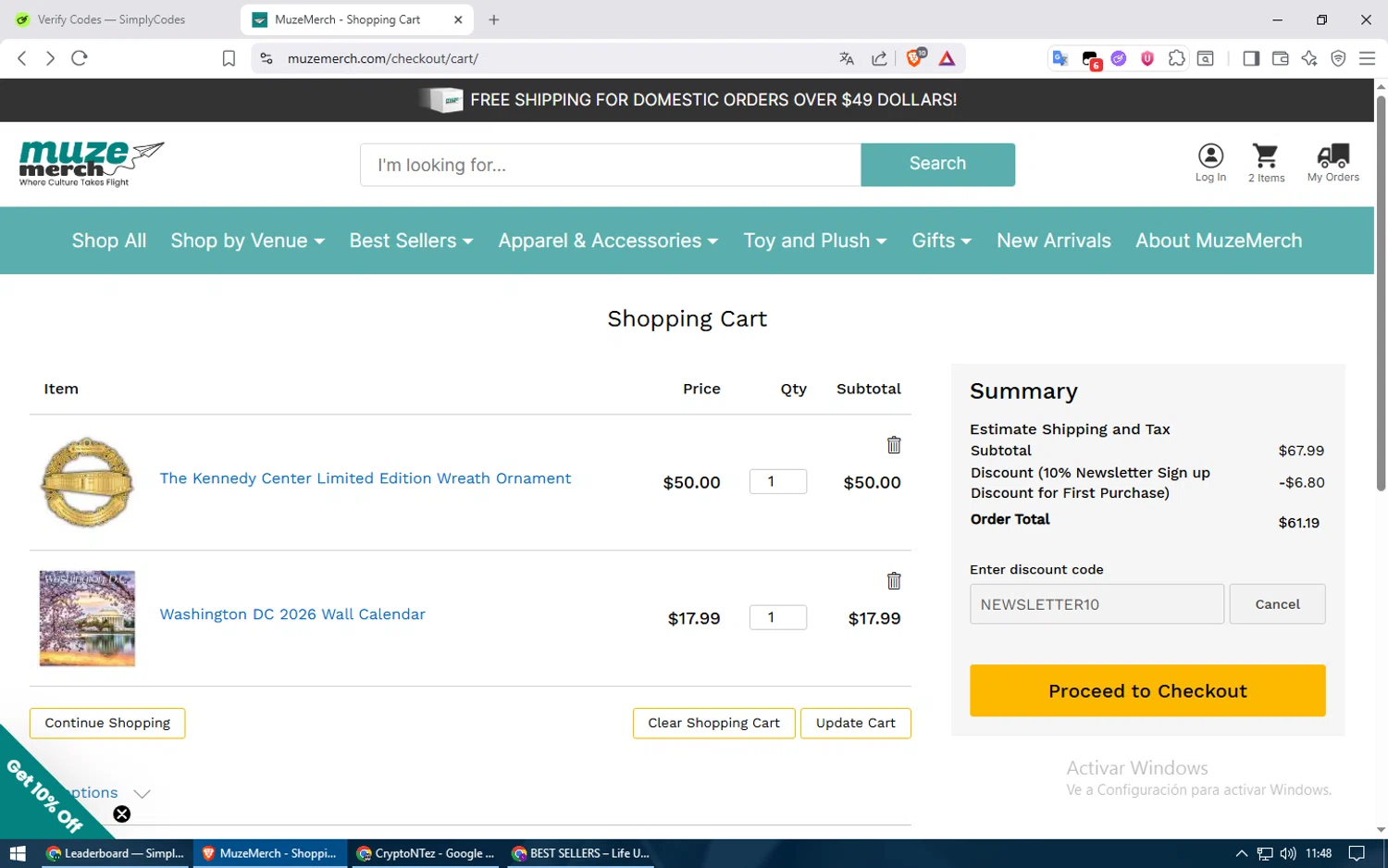The width and height of the screenshot is (1388, 868).
Task: Open a new browser tab
Action: pyautogui.click(x=494, y=19)
